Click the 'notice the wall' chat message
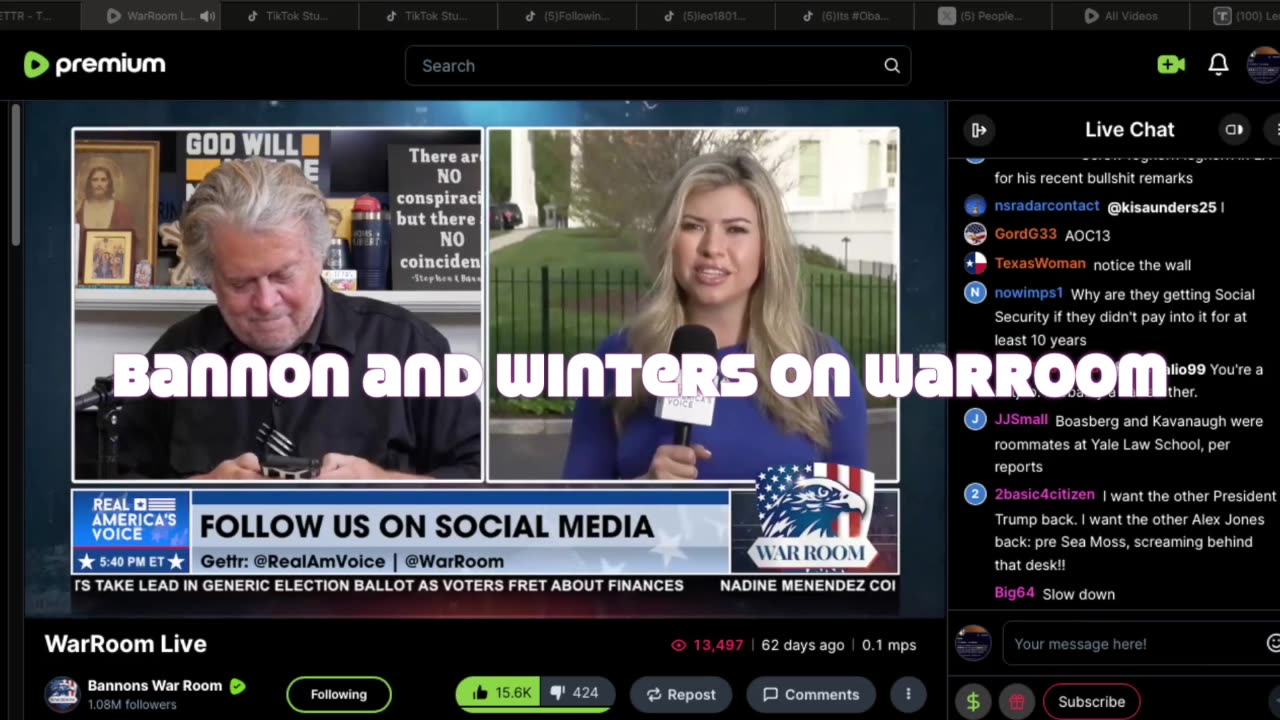The image size is (1280, 720). pos(1142,265)
